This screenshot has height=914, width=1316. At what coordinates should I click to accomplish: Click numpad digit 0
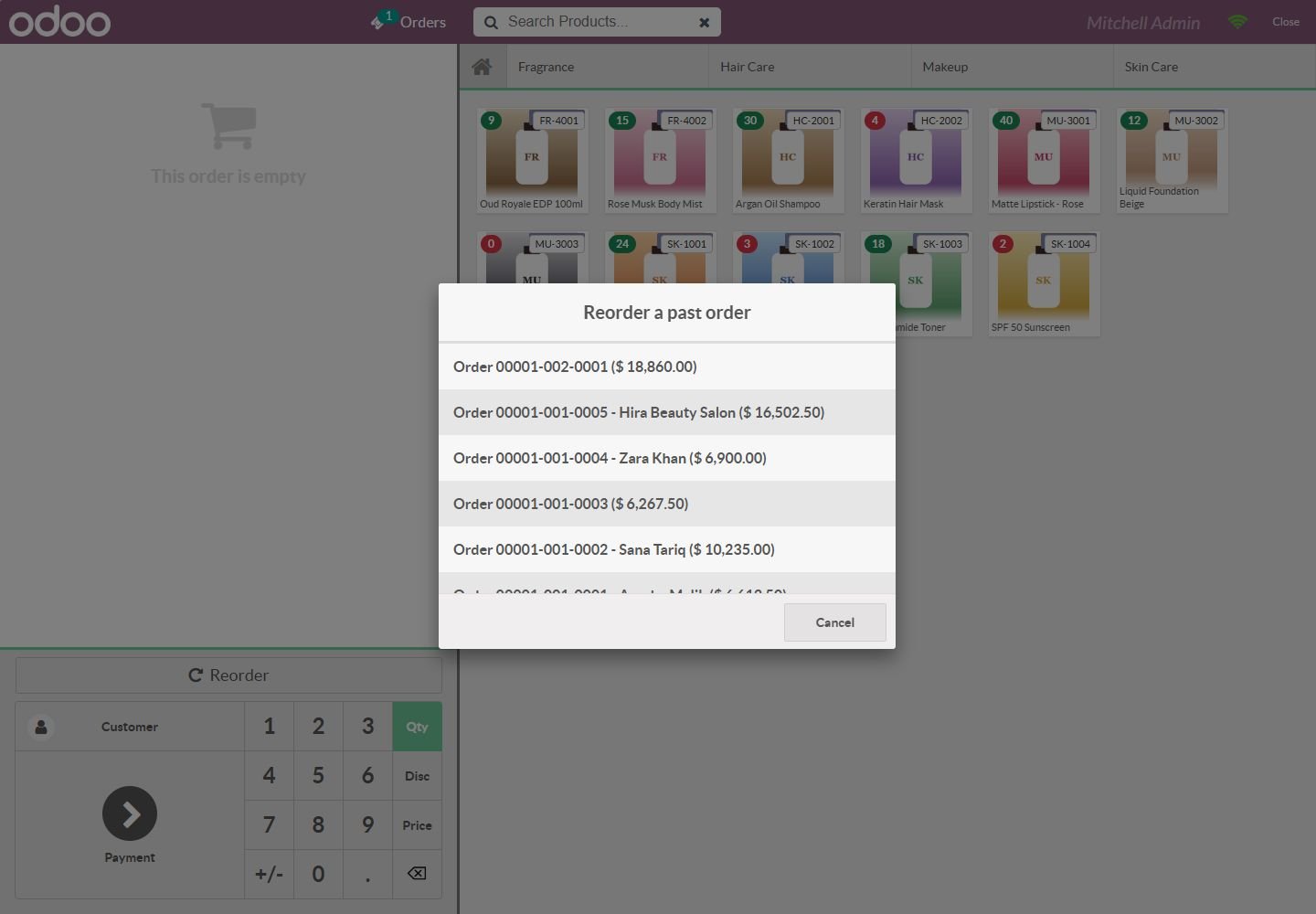(318, 874)
